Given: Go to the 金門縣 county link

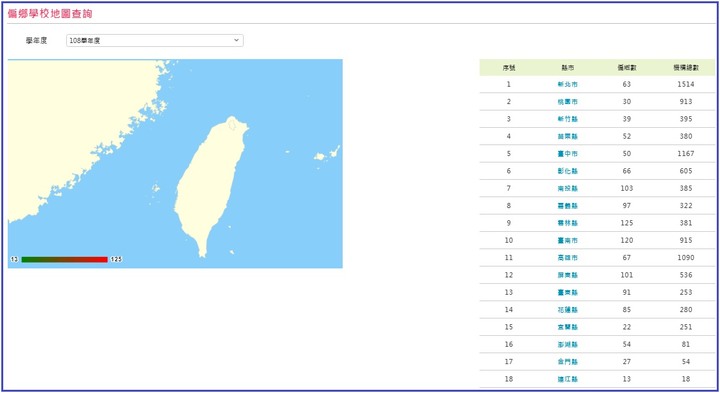Looking at the screenshot, I should pos(568,361).
